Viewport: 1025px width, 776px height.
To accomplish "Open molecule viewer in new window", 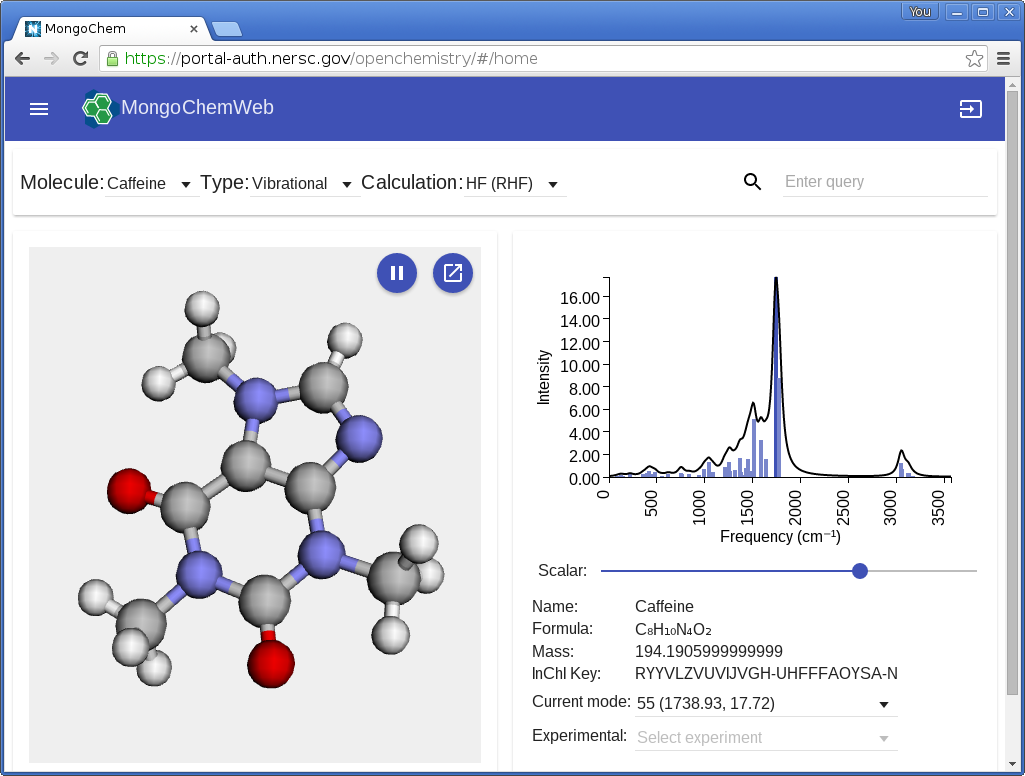I will point(453,273).
